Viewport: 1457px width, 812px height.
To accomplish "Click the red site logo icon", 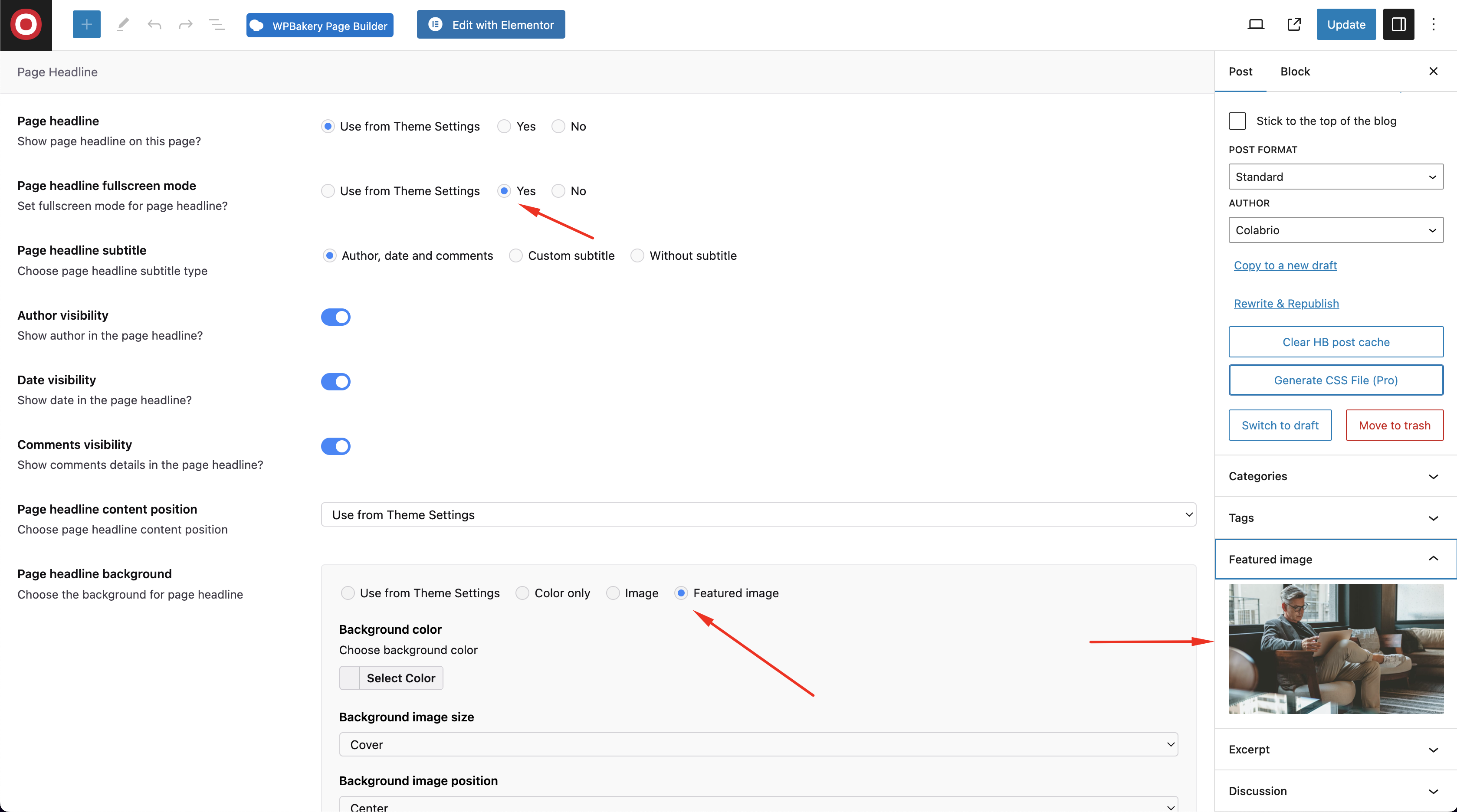I will 26,25.
